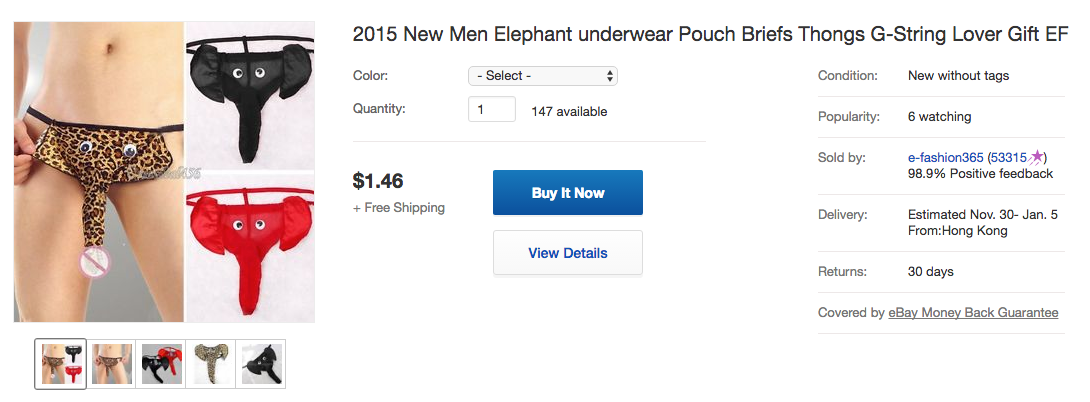This screenshot has width=1090, height=402.
Task: Select the first gallery thumbnail
Action: click(x=59, y=364)
